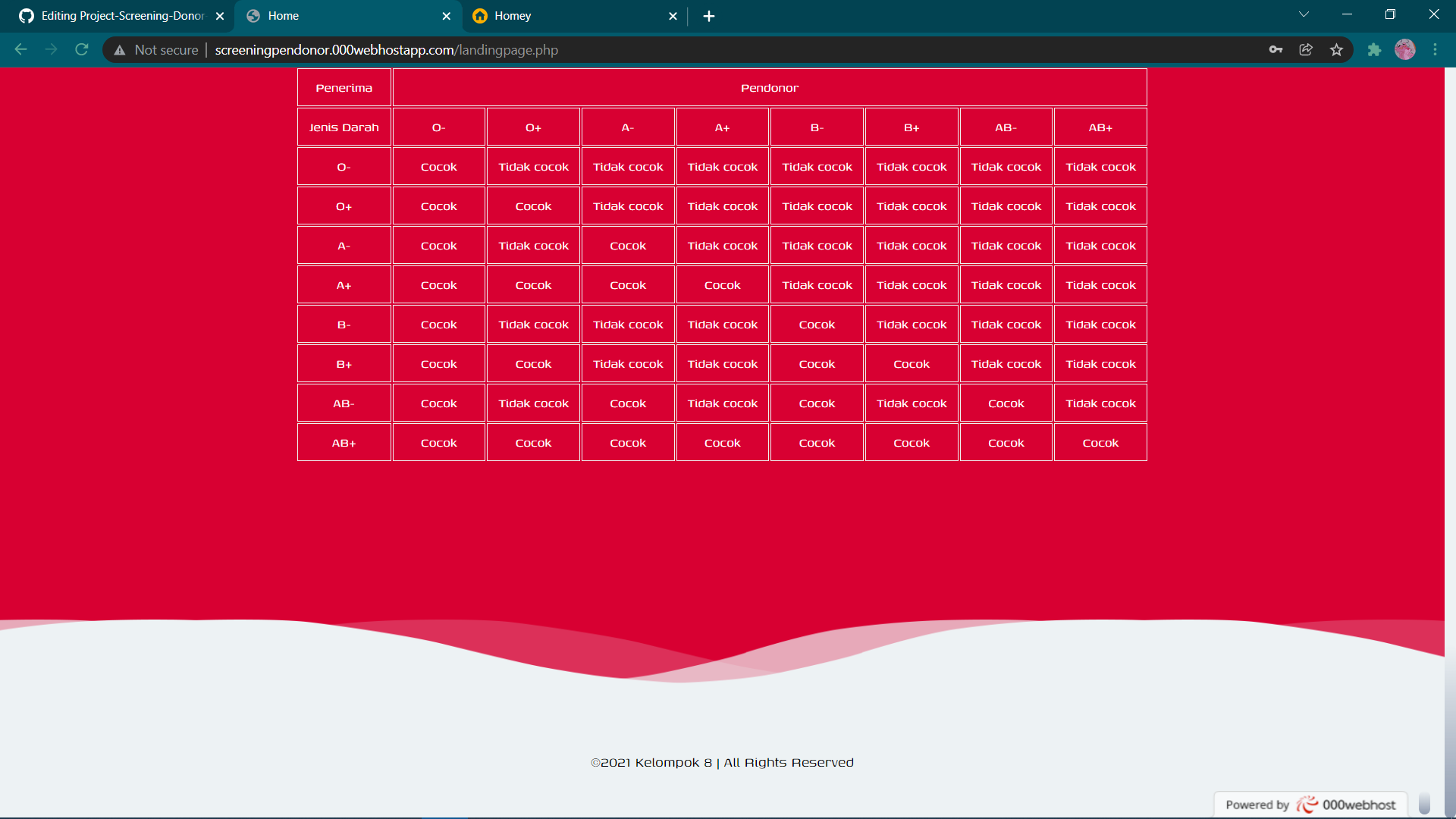Click the A- recipient row label

(x=344, y=246)
